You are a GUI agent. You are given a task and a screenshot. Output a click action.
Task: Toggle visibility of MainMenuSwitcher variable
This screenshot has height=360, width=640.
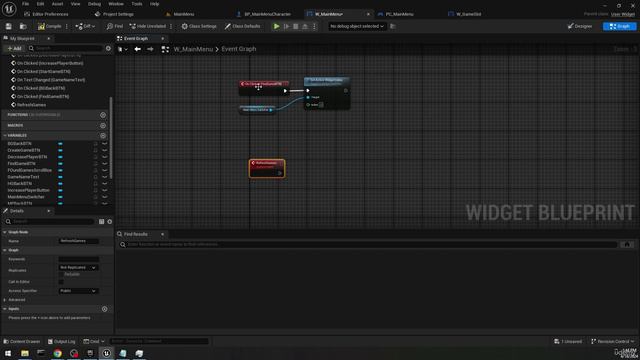(104, 197)
